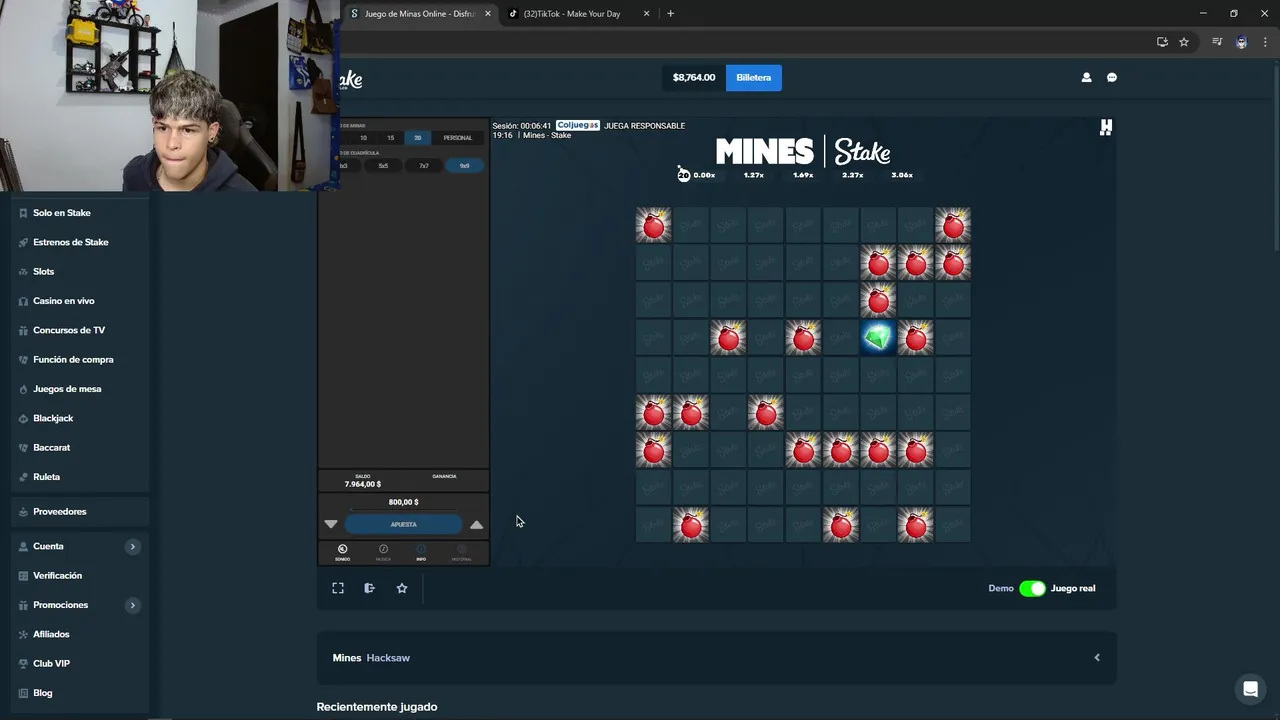The width and height of the screenshot is (1280, 720).
Task: Choose the 9x9 grid size
Action: 465,166
